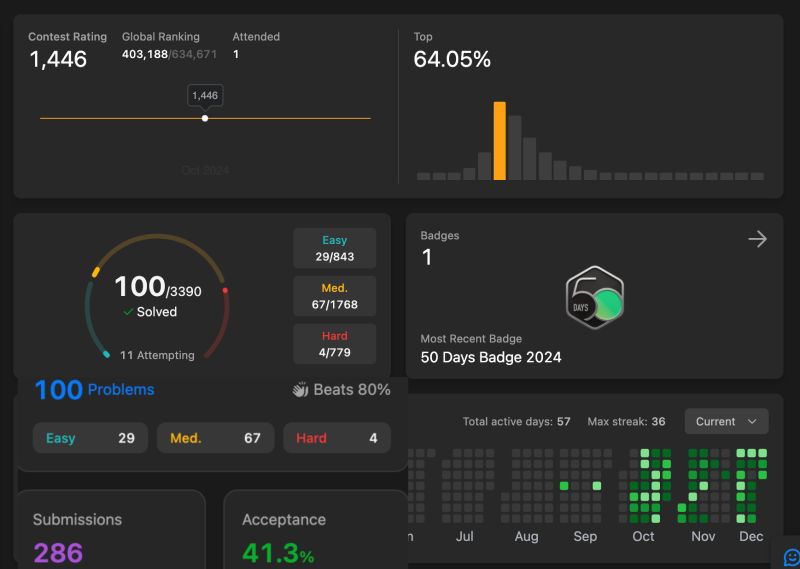
Task: Click the 50 Days hexagon badge icon
Action: point(595,298)
